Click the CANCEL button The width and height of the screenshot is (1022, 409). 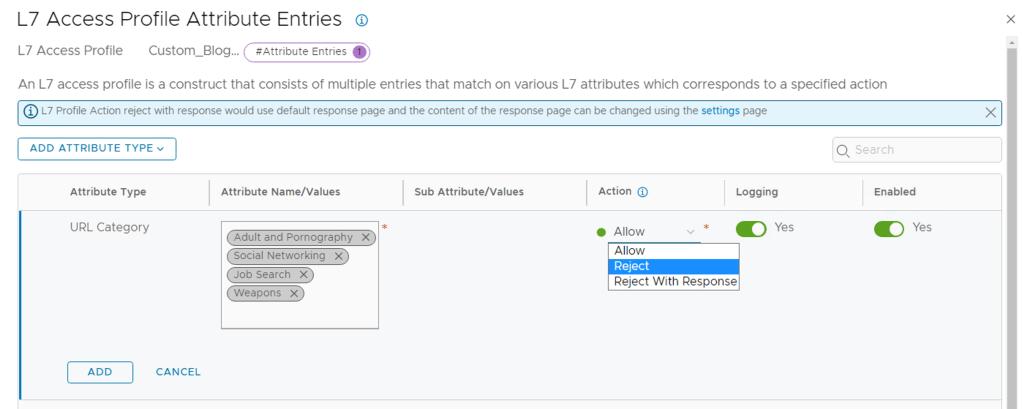pos(178,372)
